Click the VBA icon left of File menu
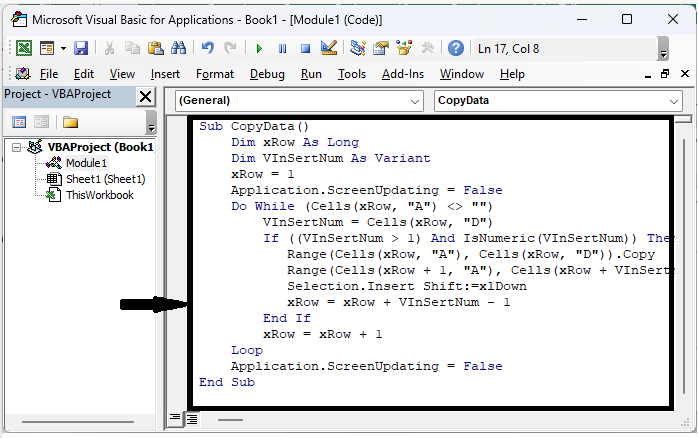698x438 pixels. point(23,73)
